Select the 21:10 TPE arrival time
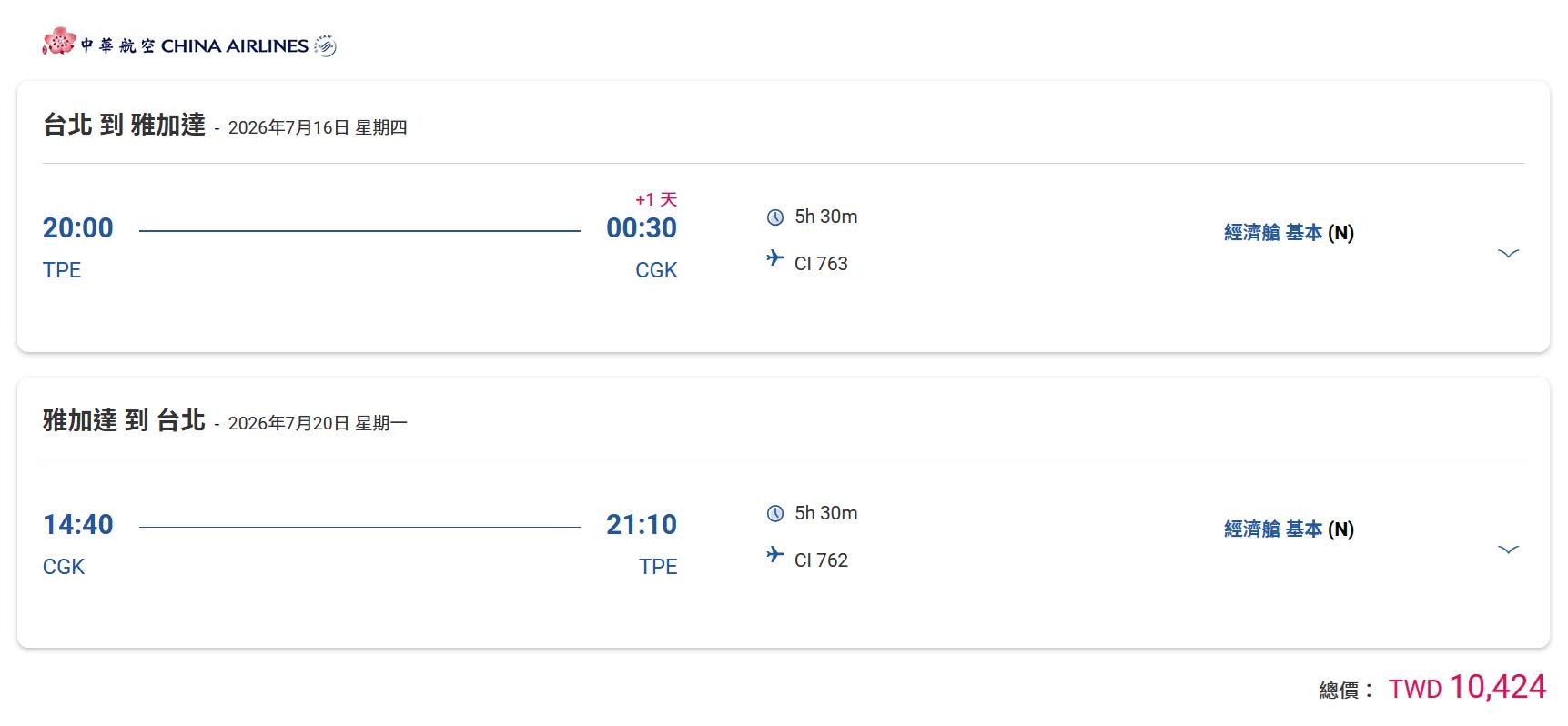The height and width of the screenshot is (726, 1568). click(642, 525)
